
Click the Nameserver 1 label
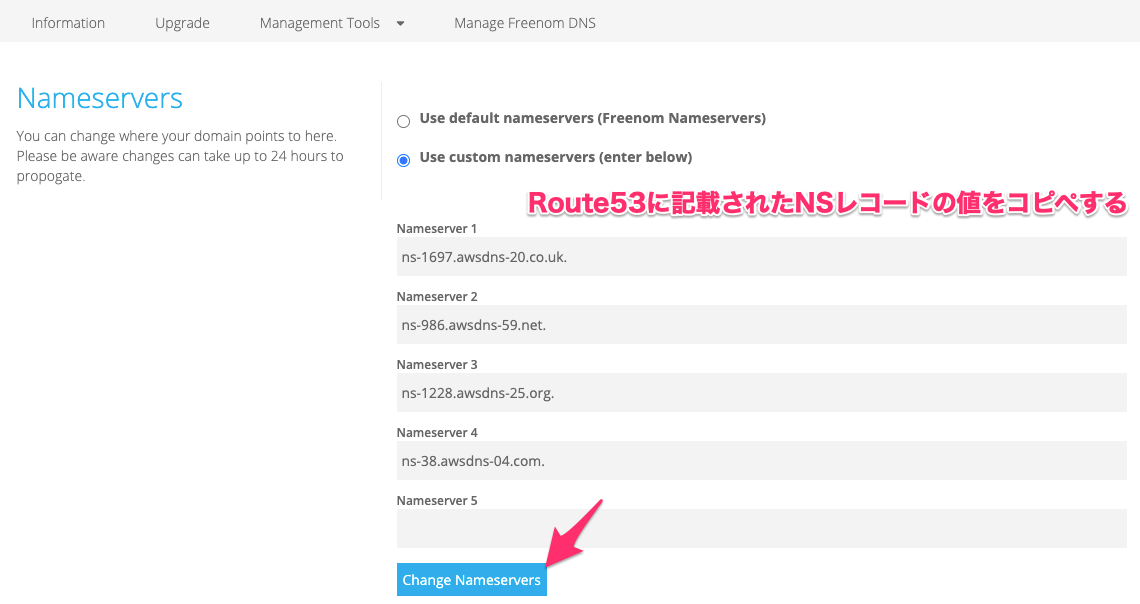[x=437, y=228]
